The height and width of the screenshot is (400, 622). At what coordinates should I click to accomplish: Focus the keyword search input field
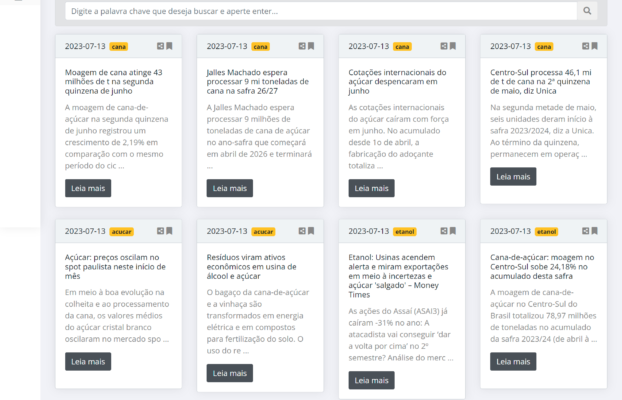point(321,11)
